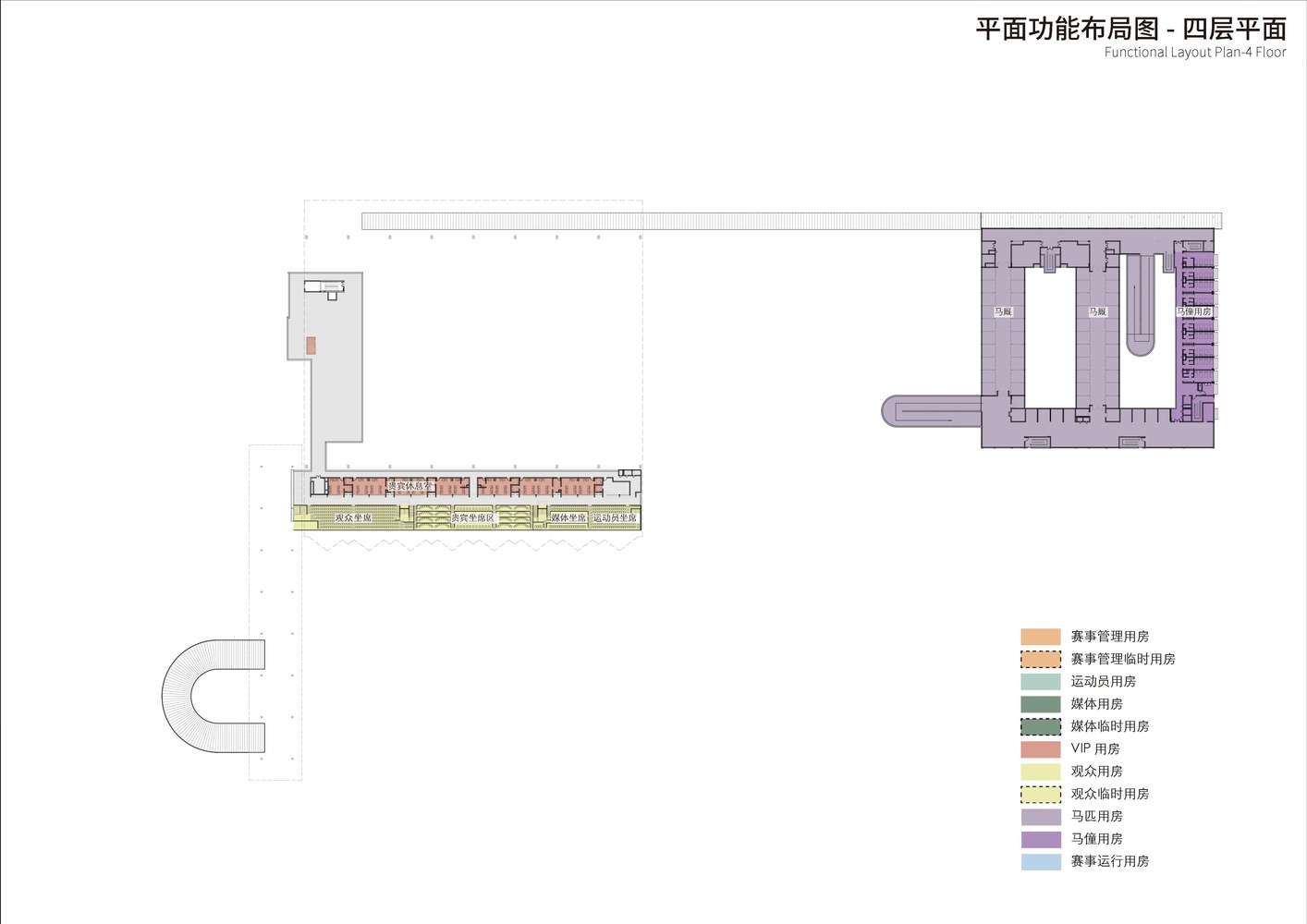Viewport: 1307px width, 924px height.
Task: Click the '运动员坐席' seating label
Action: pos(615,517)
